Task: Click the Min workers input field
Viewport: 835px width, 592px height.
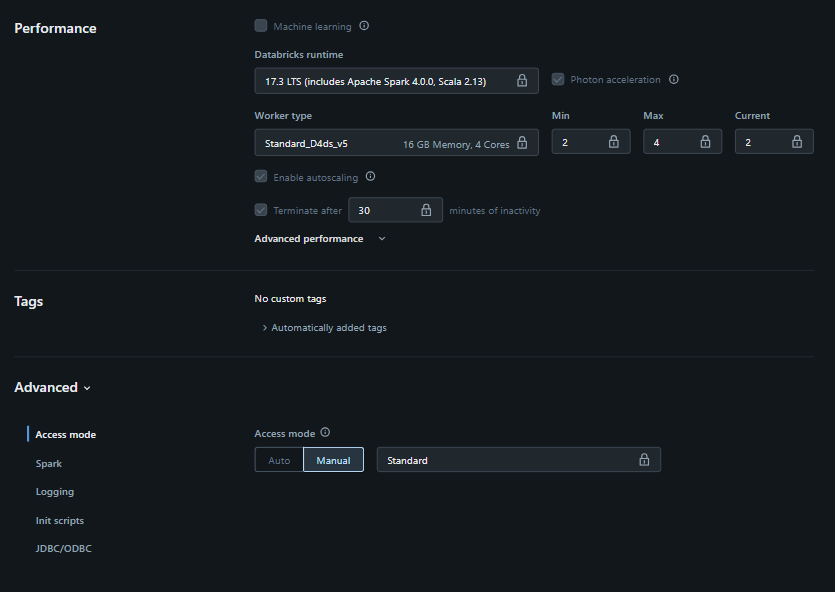Action: click(x=580, y=143)
